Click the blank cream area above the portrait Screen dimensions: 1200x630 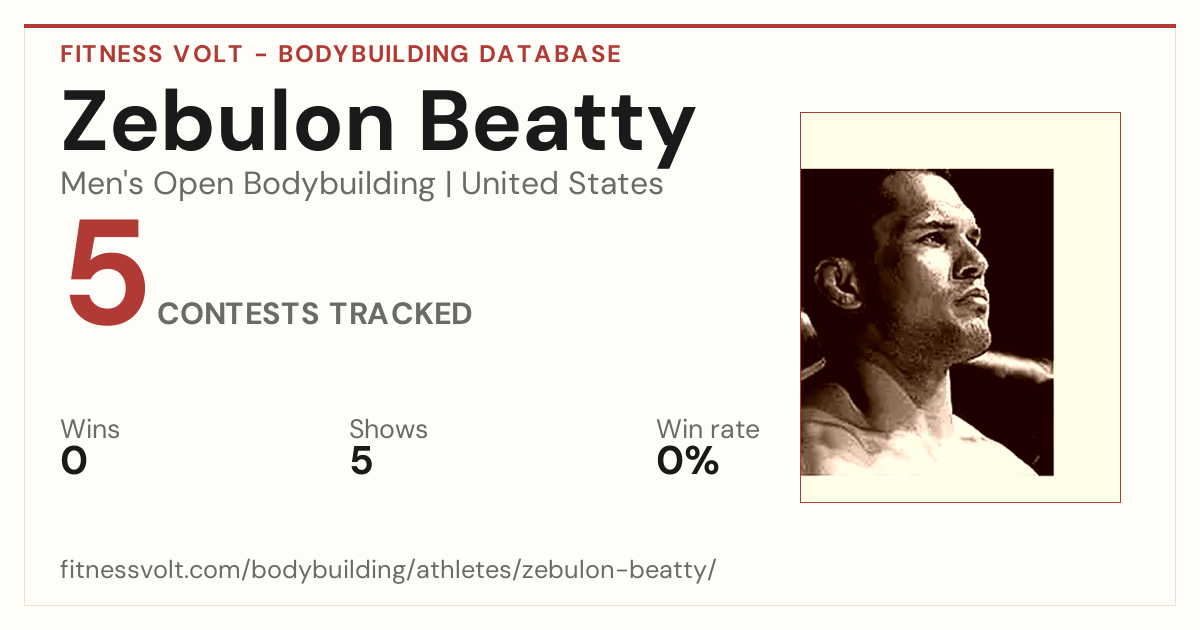coord(960,141)
